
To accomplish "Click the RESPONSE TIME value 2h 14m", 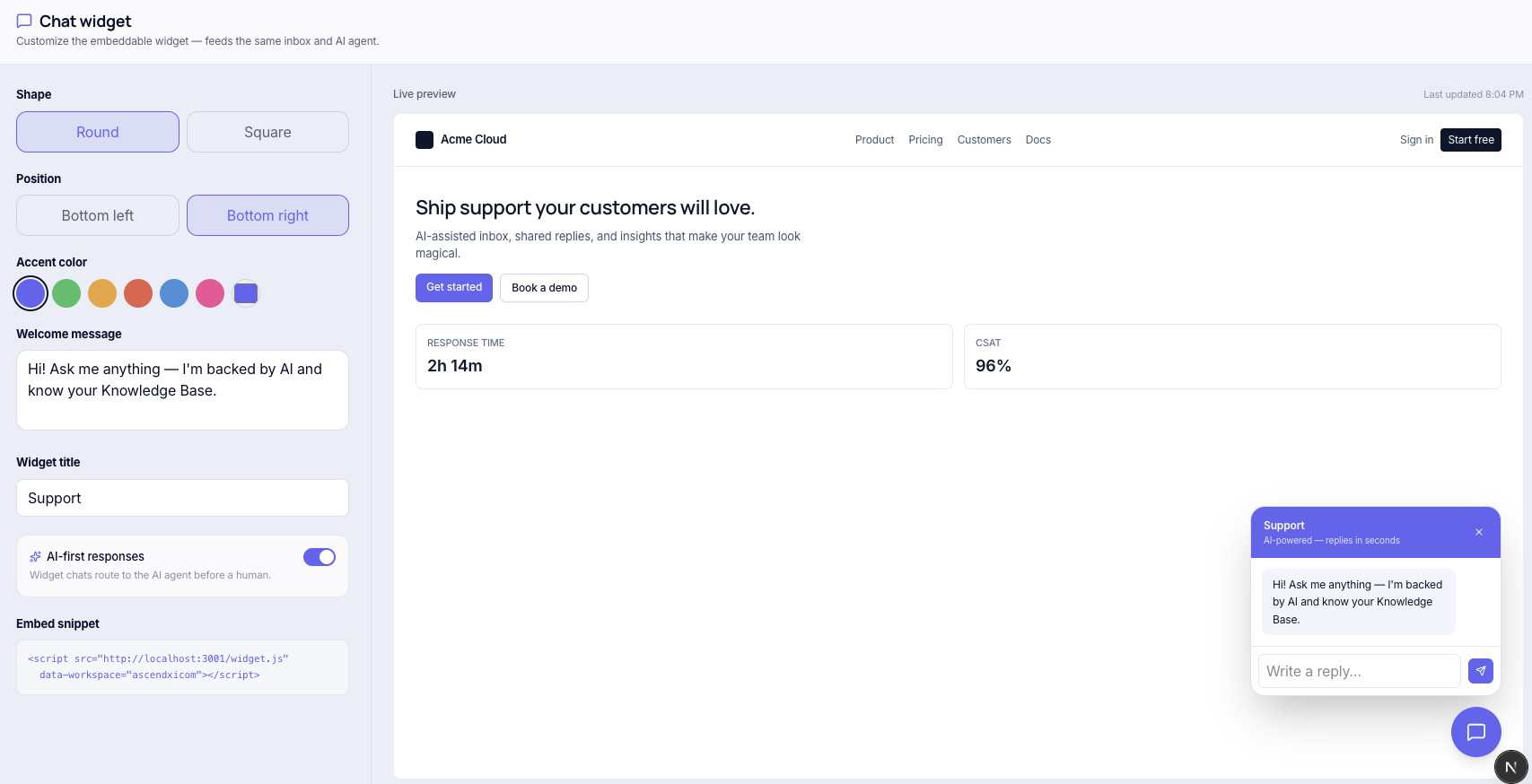I will click(x=455, y=366).
